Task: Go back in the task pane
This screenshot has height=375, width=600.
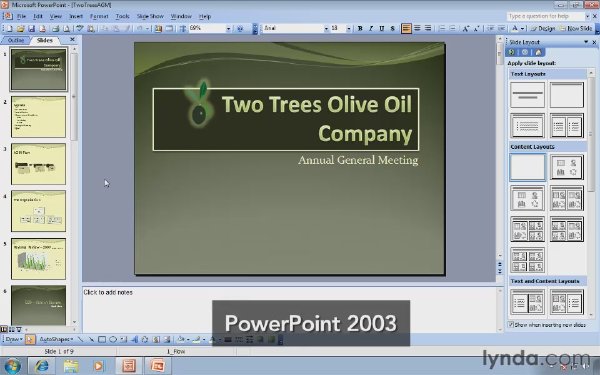Action: point(512,52)
